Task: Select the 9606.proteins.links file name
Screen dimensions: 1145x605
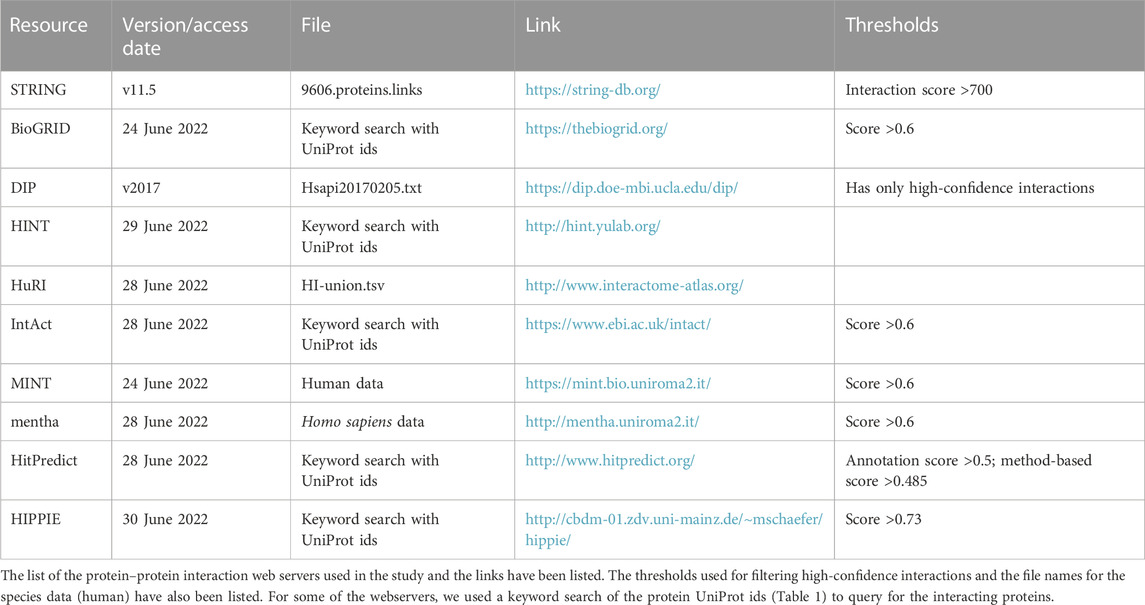Action: click(x=361, y=90)
